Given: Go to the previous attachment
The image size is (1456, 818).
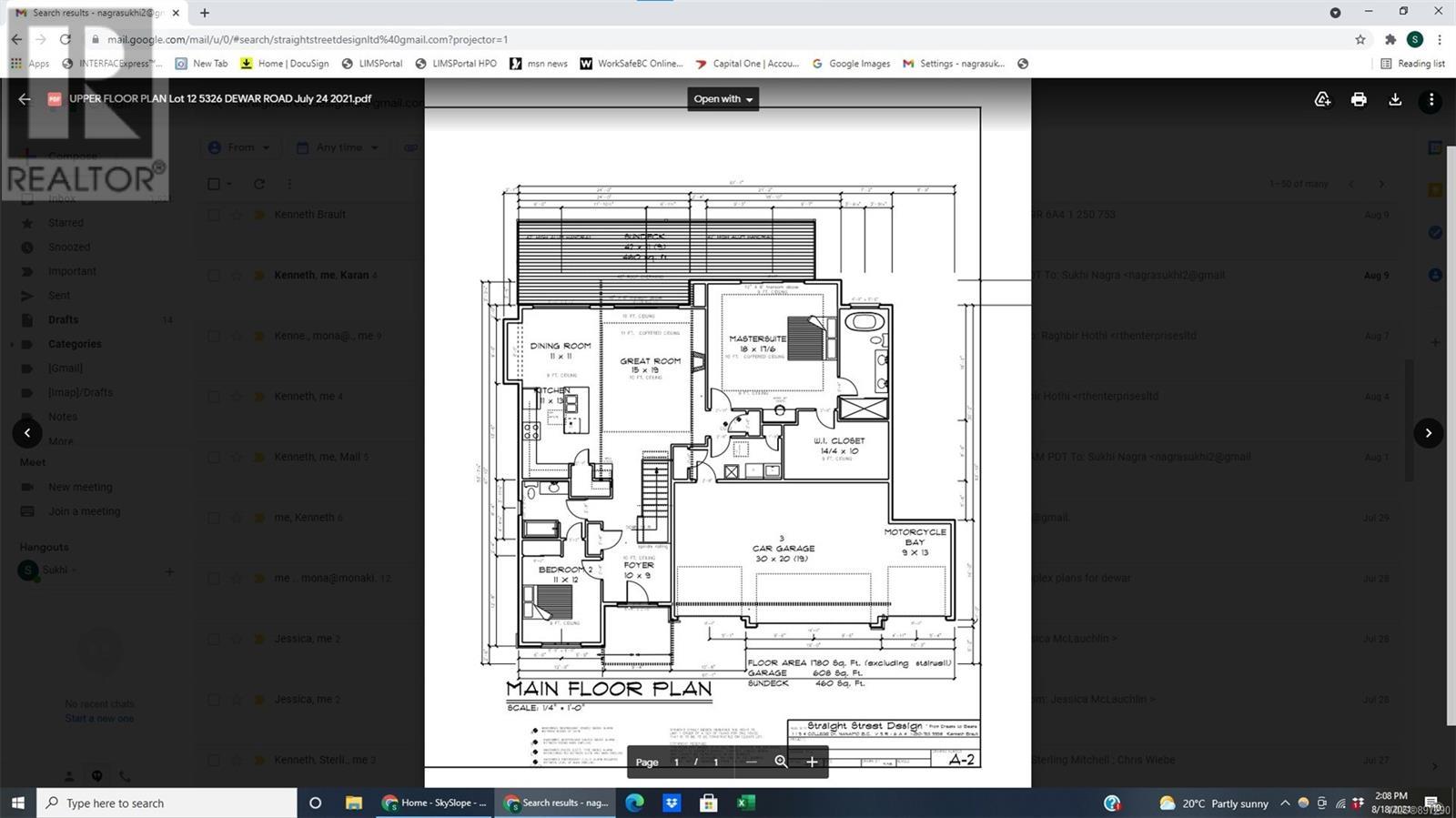Looking at the screenshot, I should [x=27, y=433].
